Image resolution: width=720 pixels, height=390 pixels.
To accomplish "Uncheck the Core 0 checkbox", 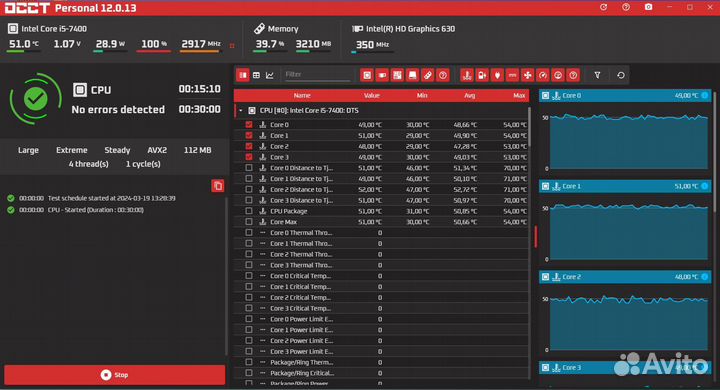I will click(x=248, y=124).
